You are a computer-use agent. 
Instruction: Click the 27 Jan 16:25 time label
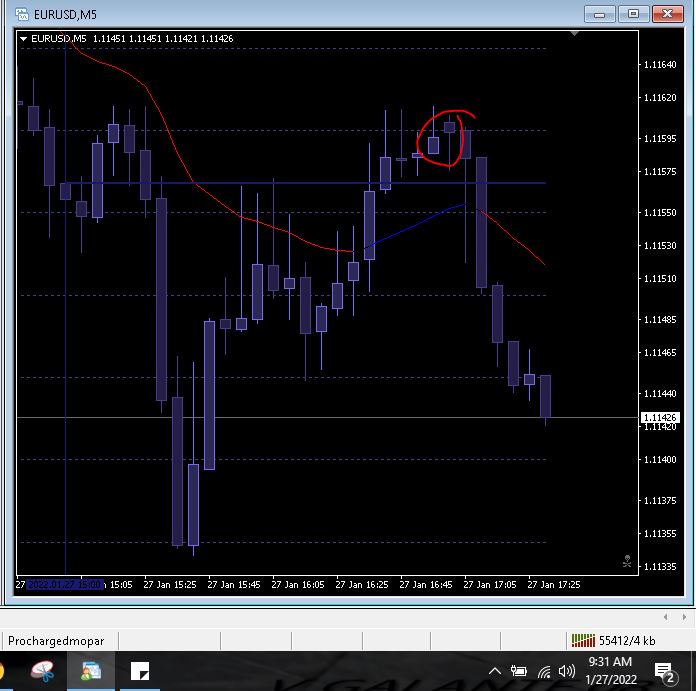point(362,585)
